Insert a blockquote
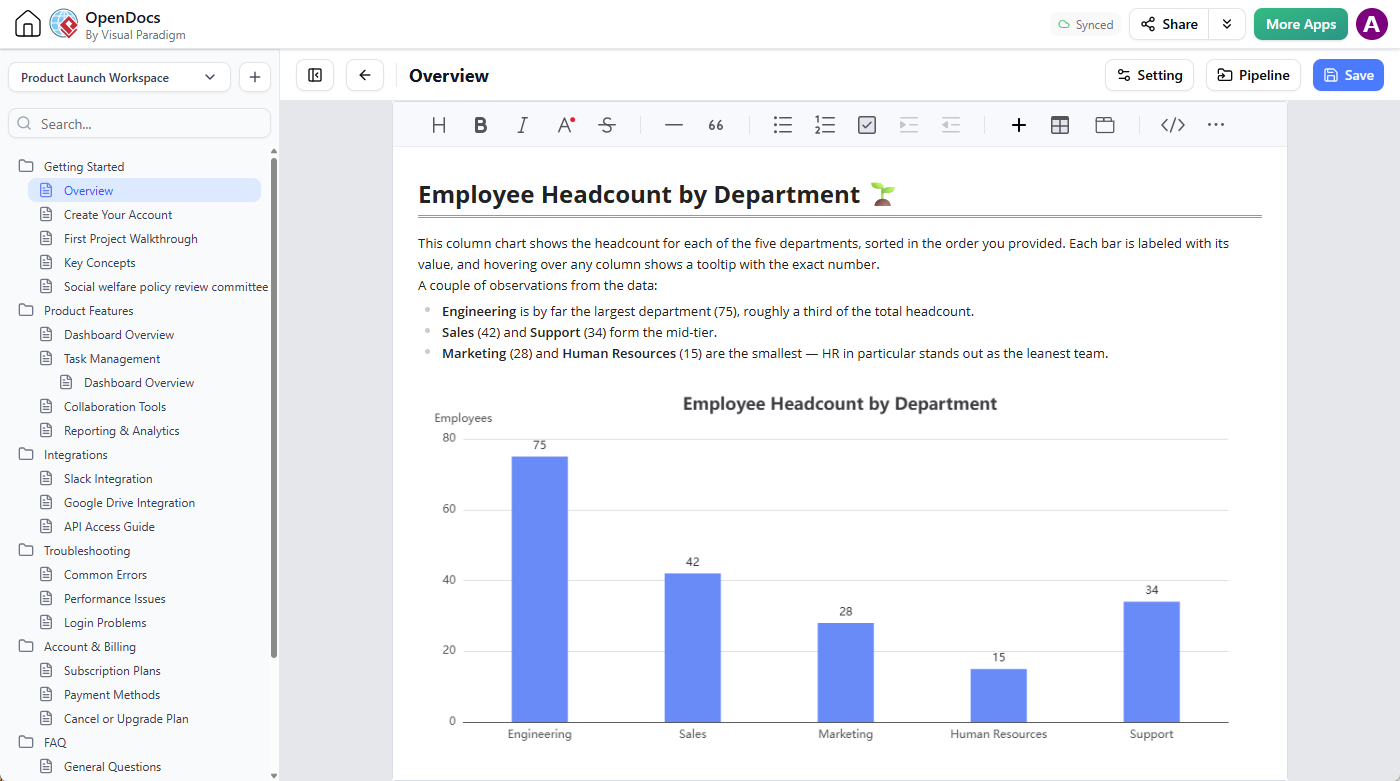Screen dimensions: 1400x781 coord(716,125)
